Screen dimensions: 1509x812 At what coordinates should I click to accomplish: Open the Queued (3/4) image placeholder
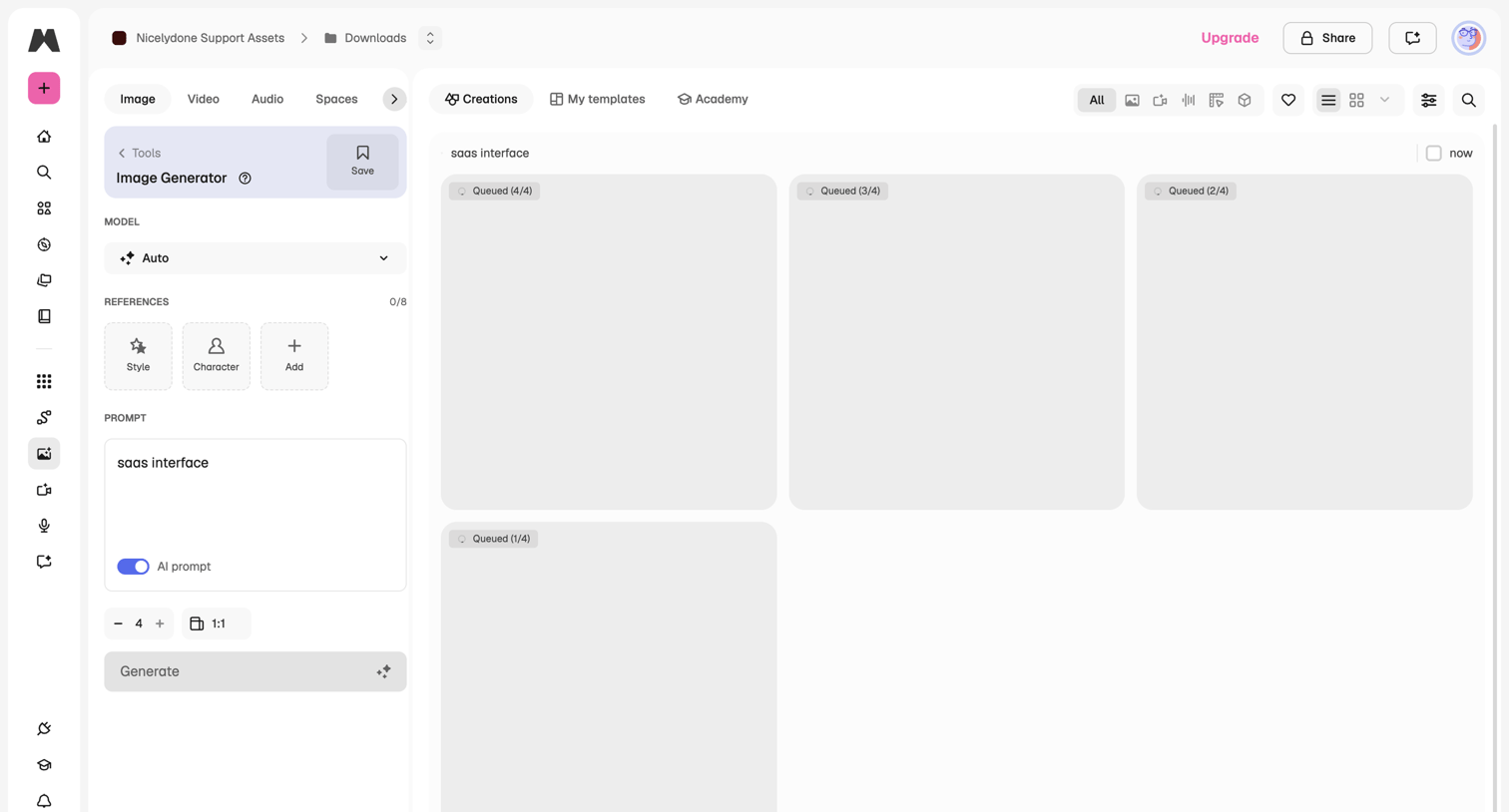tap(956, 342)
